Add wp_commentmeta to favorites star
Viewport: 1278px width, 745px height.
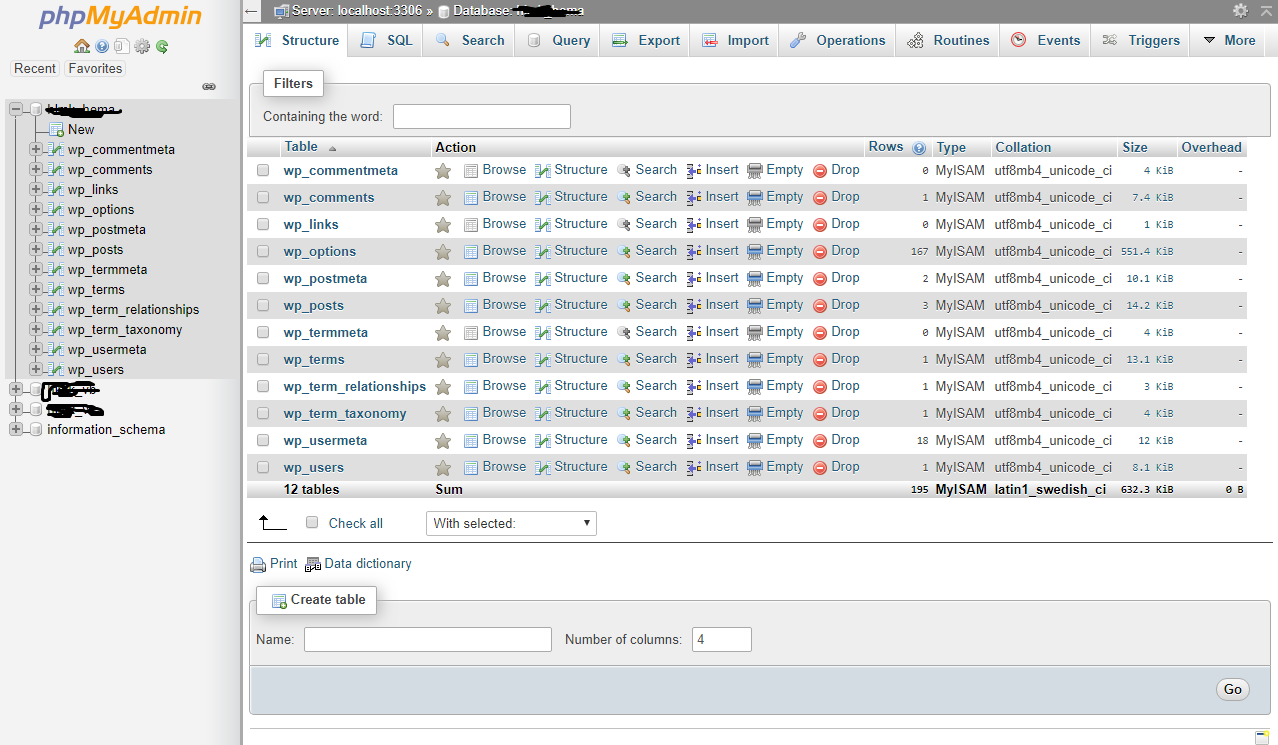pos(443,171)
